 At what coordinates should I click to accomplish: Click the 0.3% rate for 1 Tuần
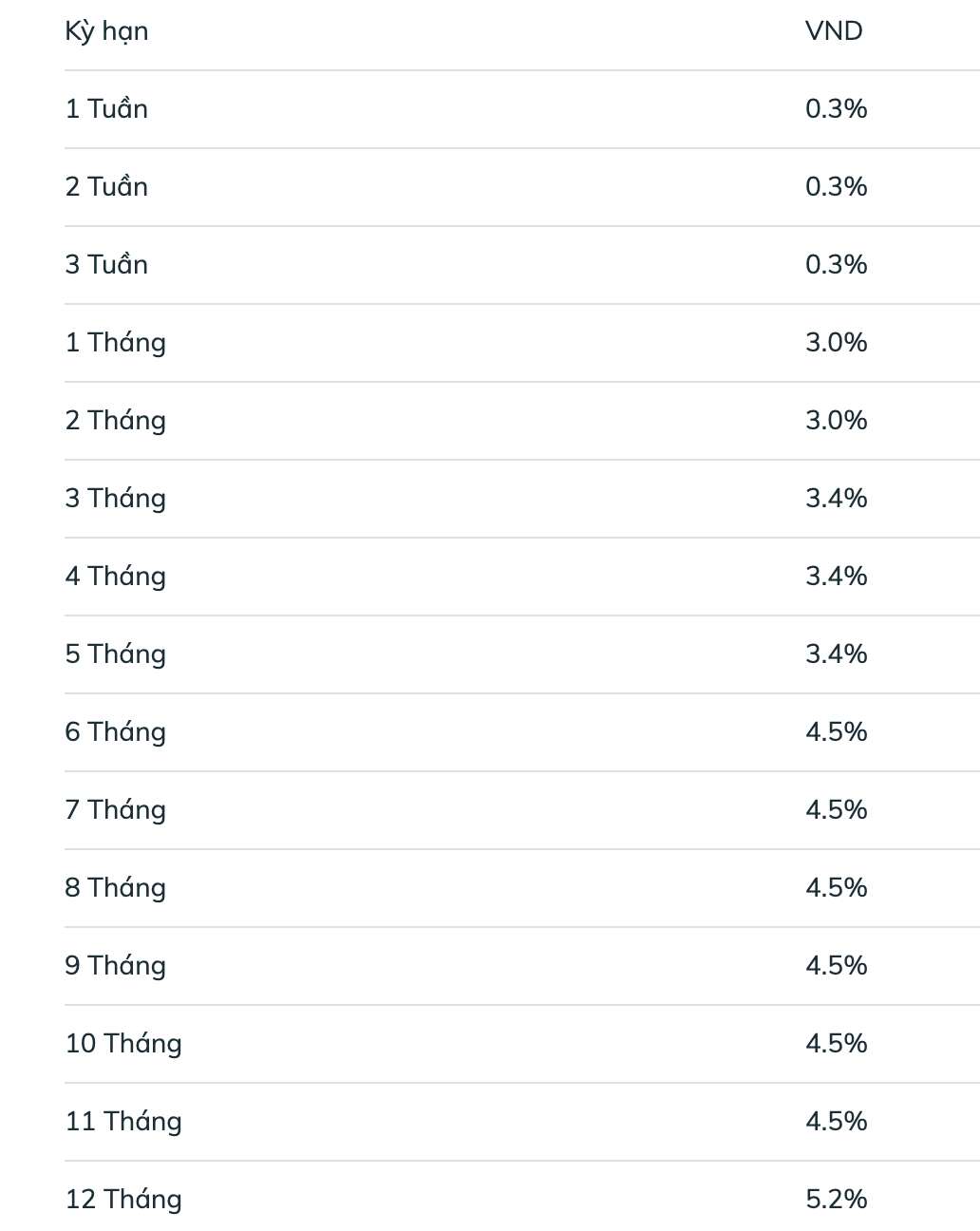click(836, 109)
